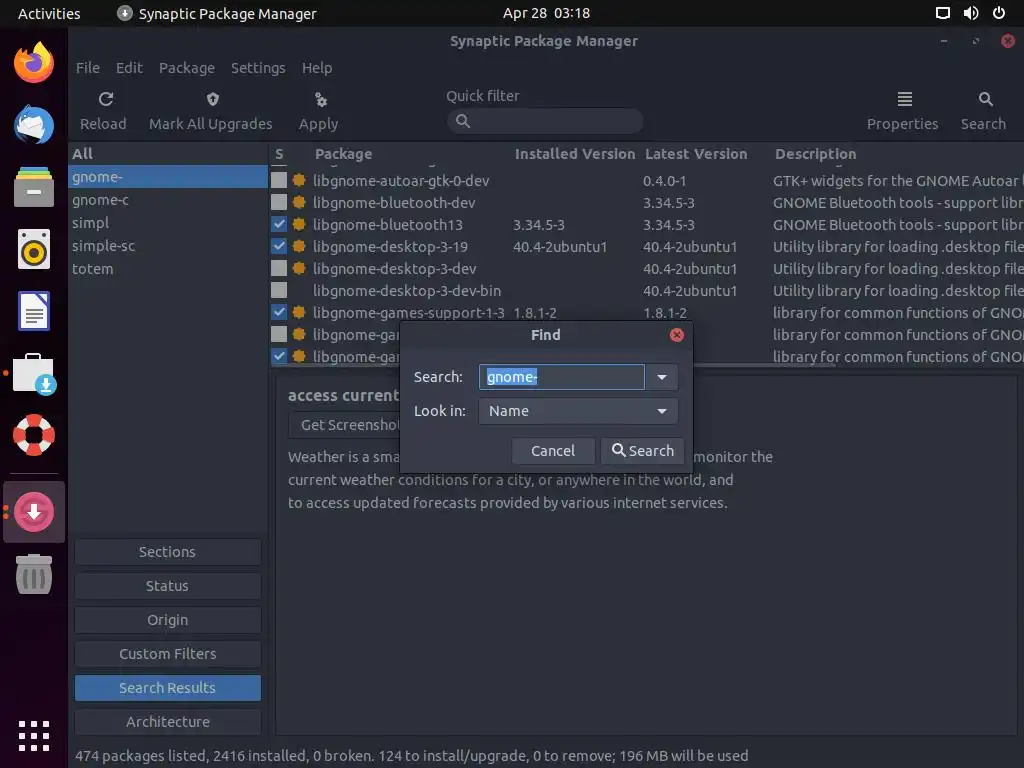Click Cancel in the Find dialog
Image resolution: width=1024 pixels, height=768 pixels.
pos(553,451)
